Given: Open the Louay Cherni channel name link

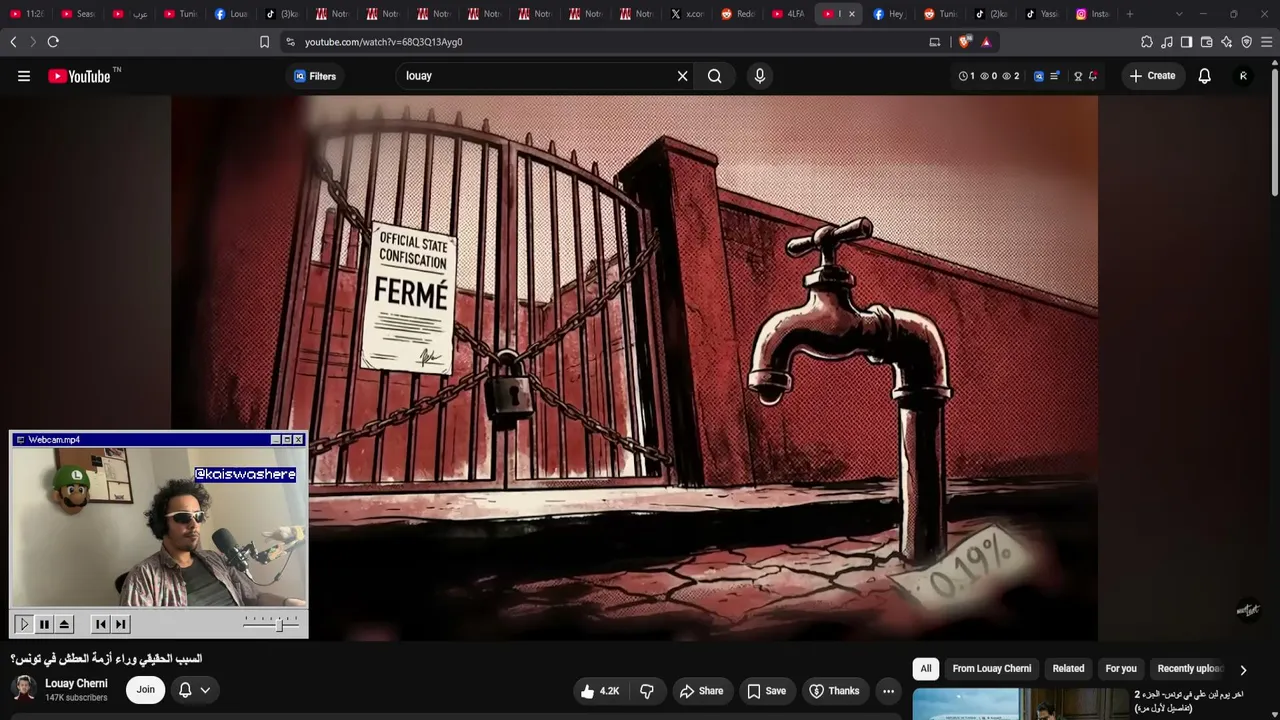Looking at the screenshot, I should point(76,684).
